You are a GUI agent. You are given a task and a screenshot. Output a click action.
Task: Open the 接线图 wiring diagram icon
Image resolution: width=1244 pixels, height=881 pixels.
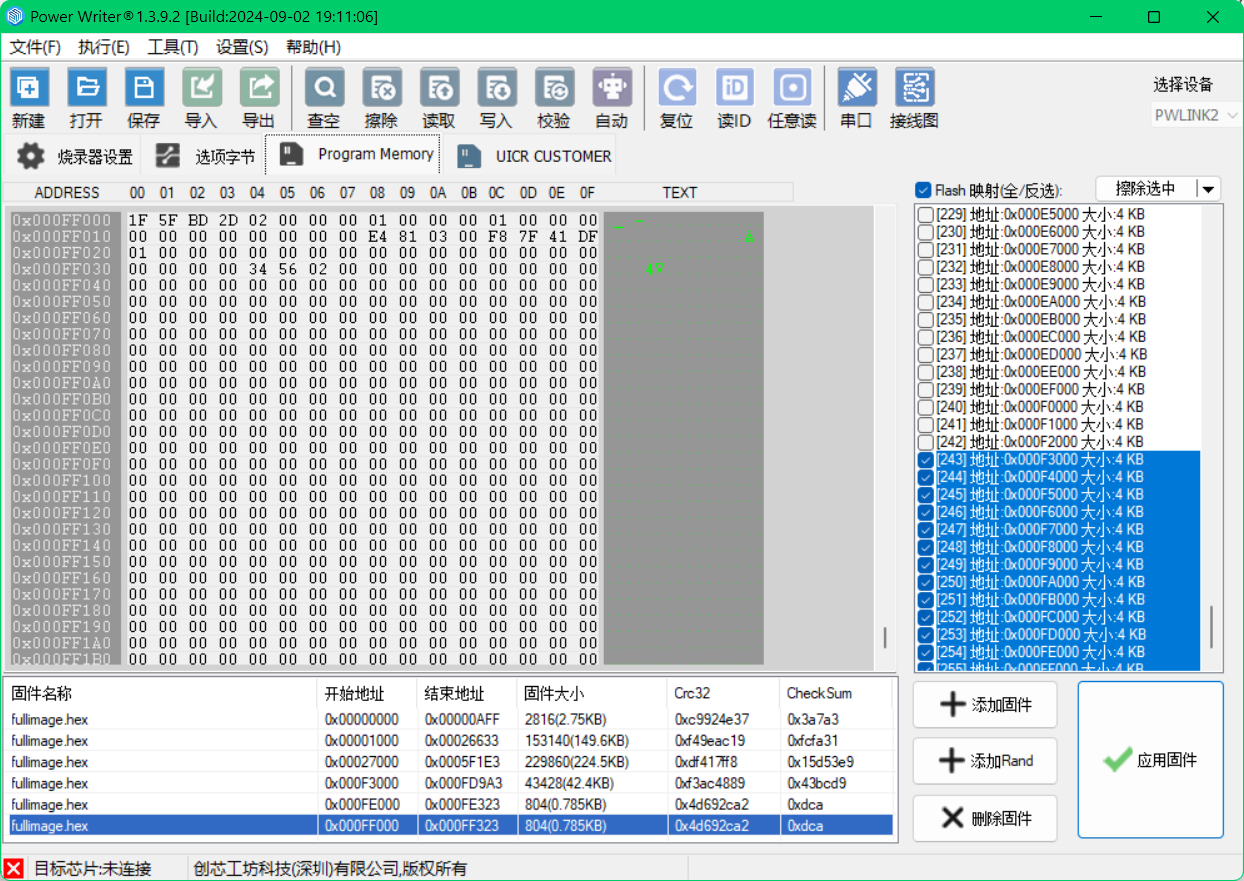[914, 89]
